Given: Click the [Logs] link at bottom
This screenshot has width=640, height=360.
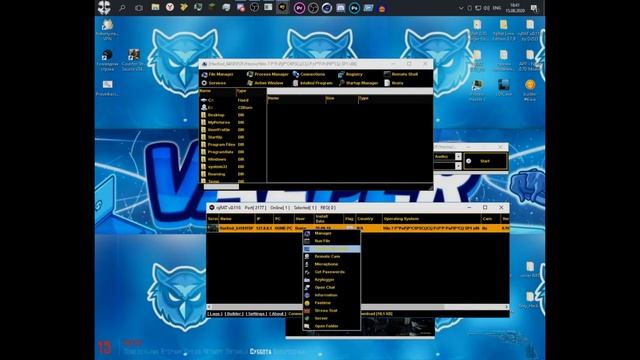Looking at the screenshot, I should tap(215, 314).
